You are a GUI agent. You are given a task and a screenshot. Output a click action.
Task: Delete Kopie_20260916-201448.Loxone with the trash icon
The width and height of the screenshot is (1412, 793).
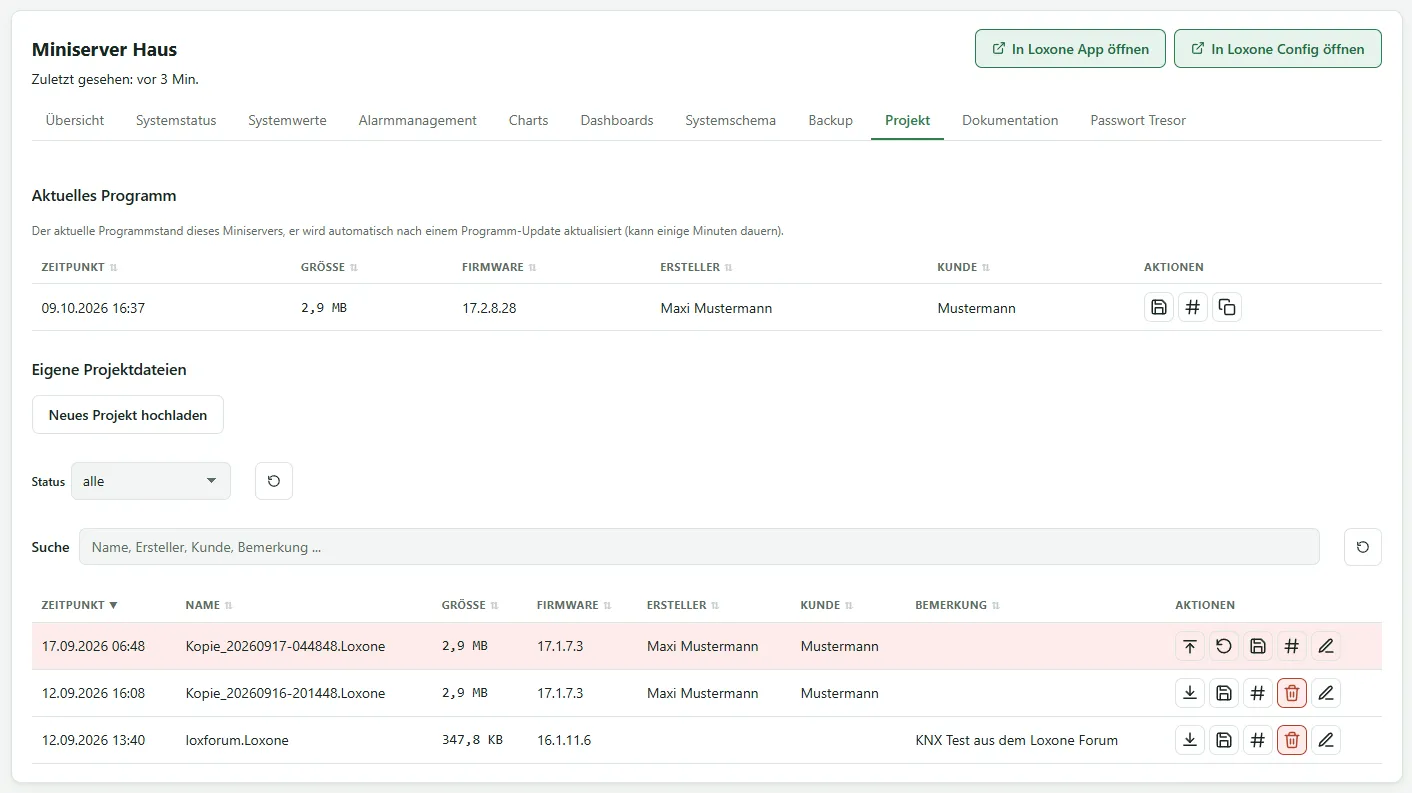tap(1292, 693)
